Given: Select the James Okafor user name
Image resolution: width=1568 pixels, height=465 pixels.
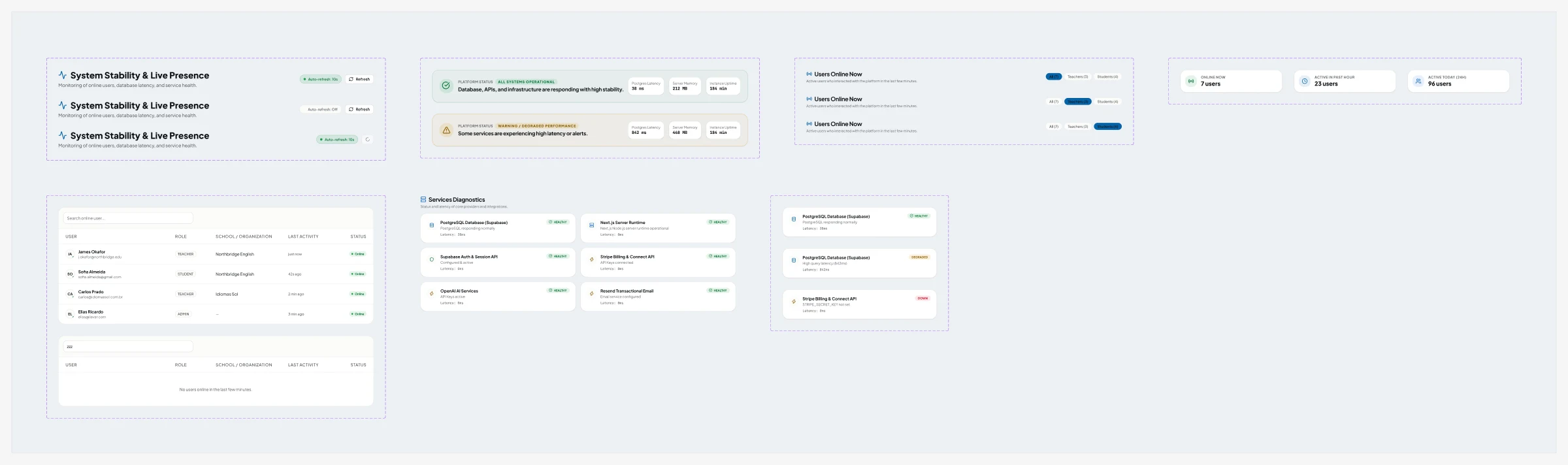Looking at the screenshot, I should 91,251.
